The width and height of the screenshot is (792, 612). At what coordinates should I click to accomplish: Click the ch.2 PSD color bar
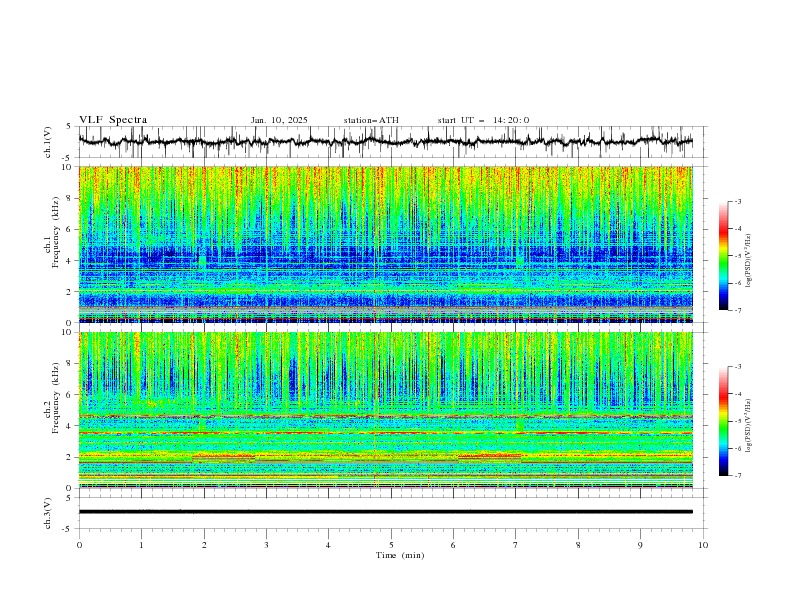pos(724,421)
